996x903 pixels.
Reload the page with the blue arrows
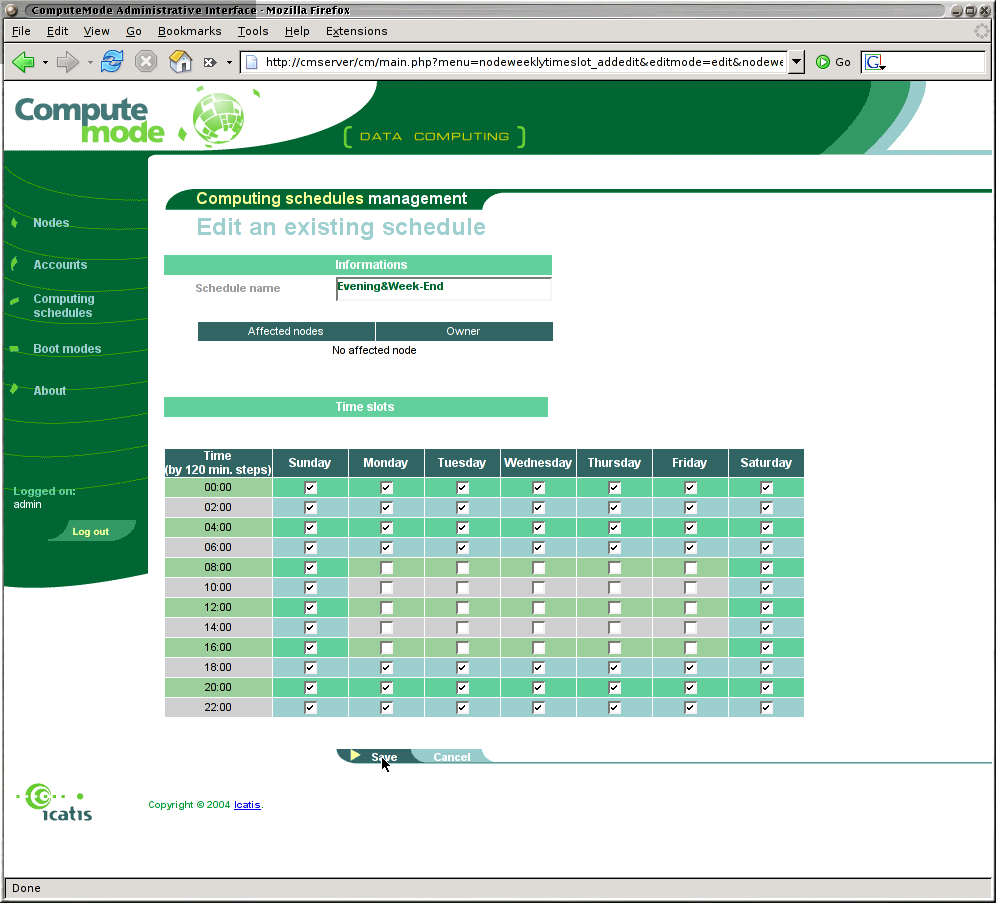click(x=112, y=62)
